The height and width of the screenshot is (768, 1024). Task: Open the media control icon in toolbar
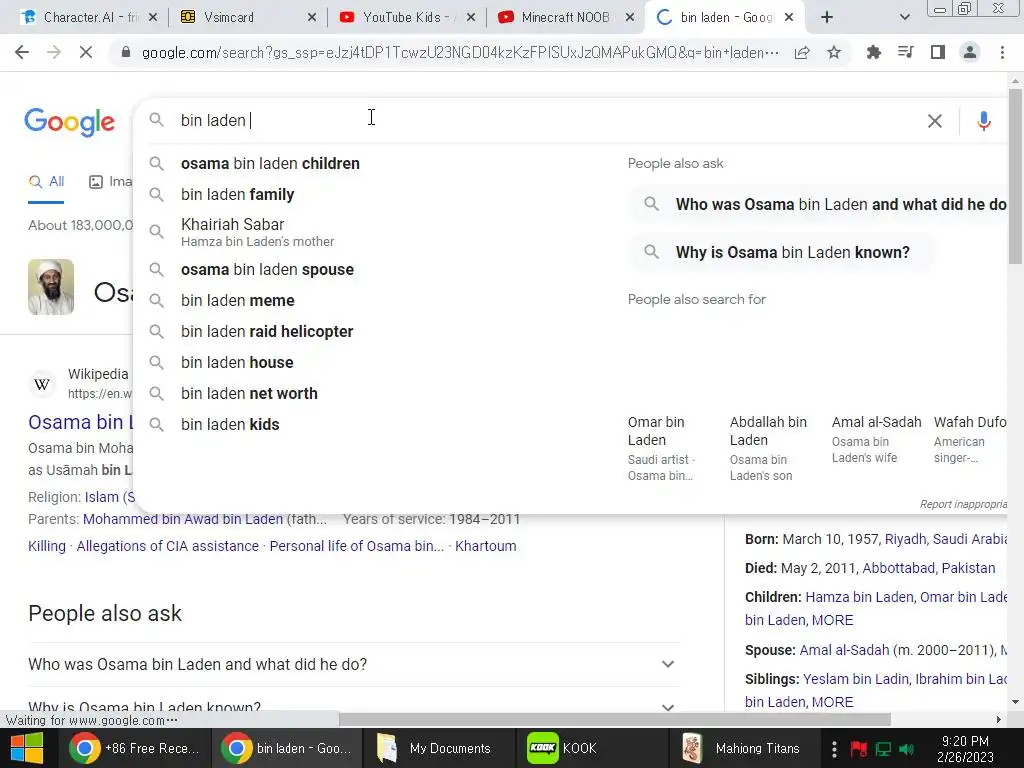905,52
